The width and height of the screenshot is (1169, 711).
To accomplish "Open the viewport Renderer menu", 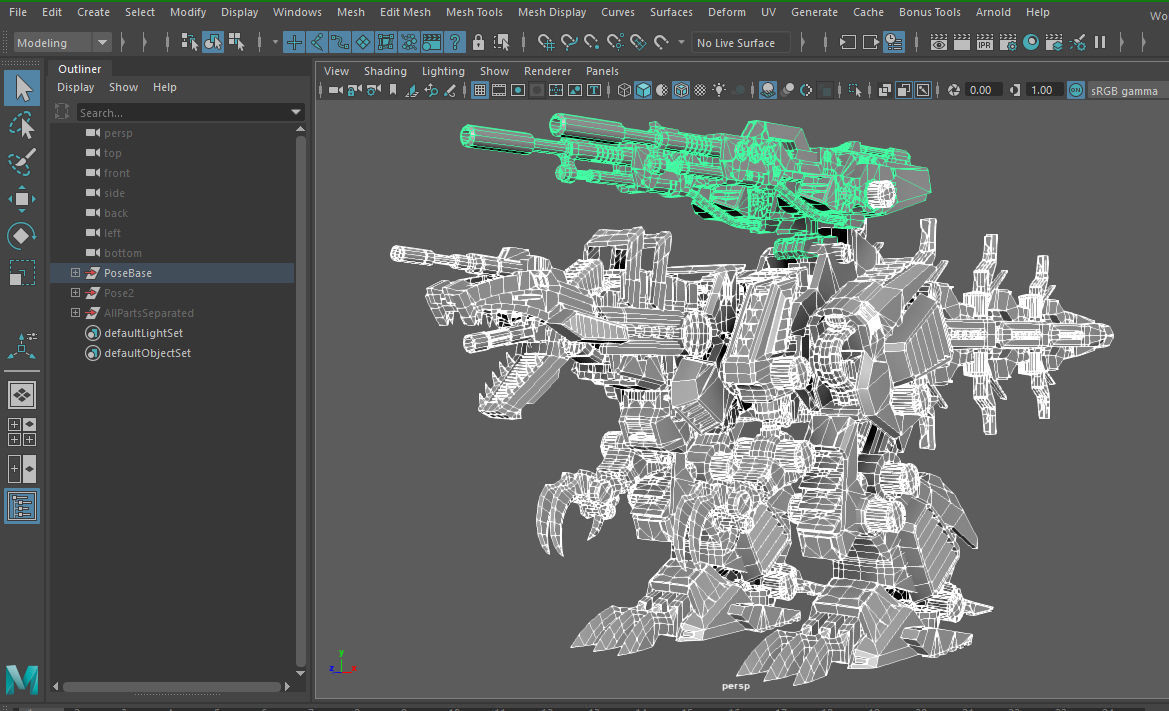I will click(547, 71).
